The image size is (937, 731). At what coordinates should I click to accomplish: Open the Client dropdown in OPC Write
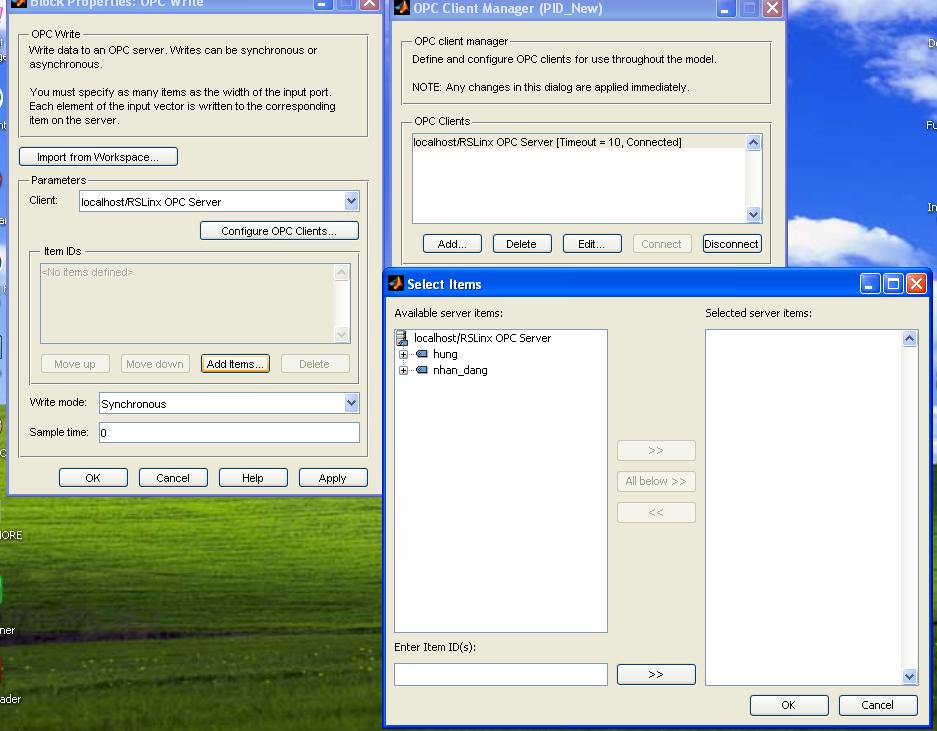(351, 201)
